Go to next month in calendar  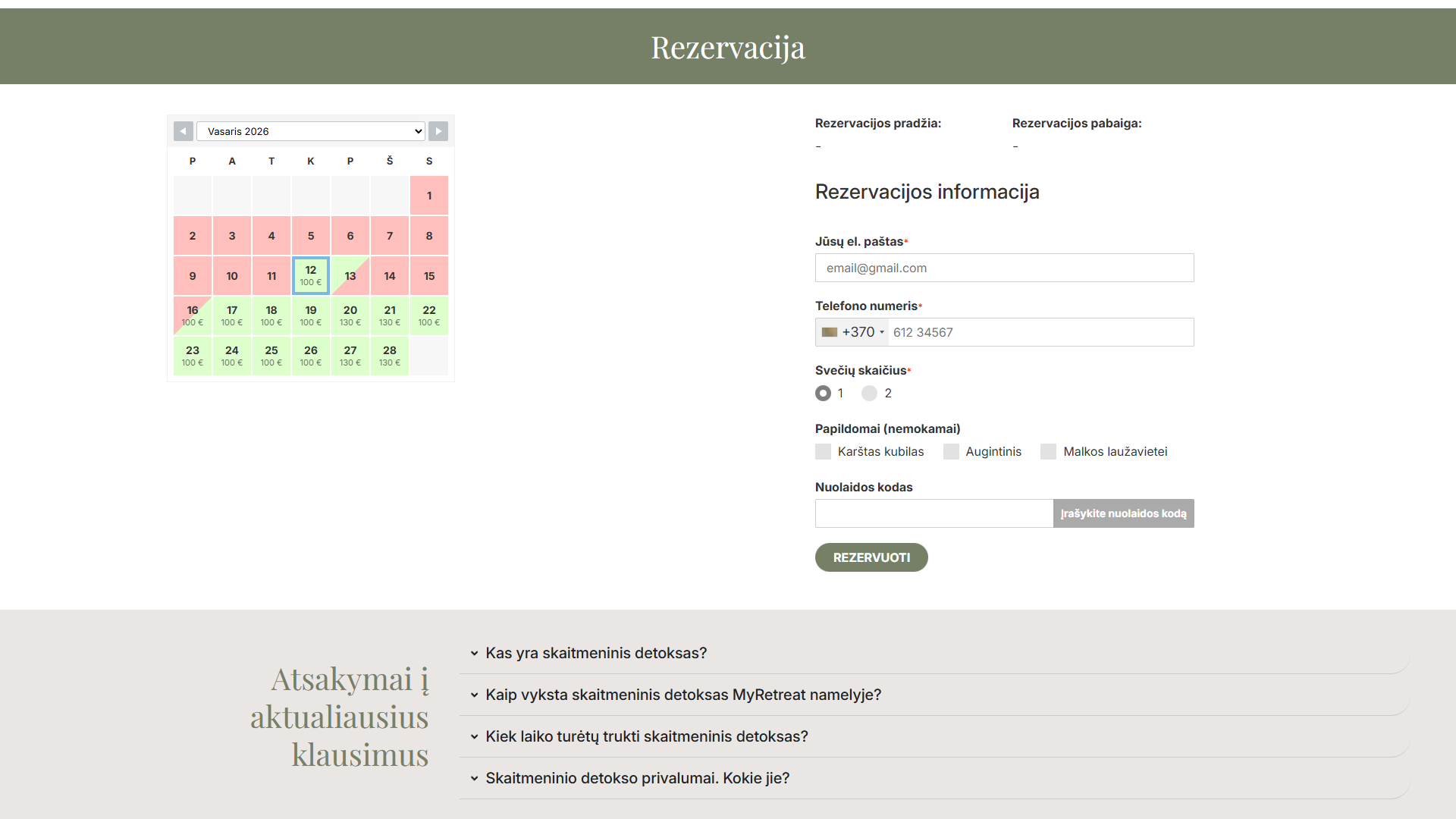point(438,131)
